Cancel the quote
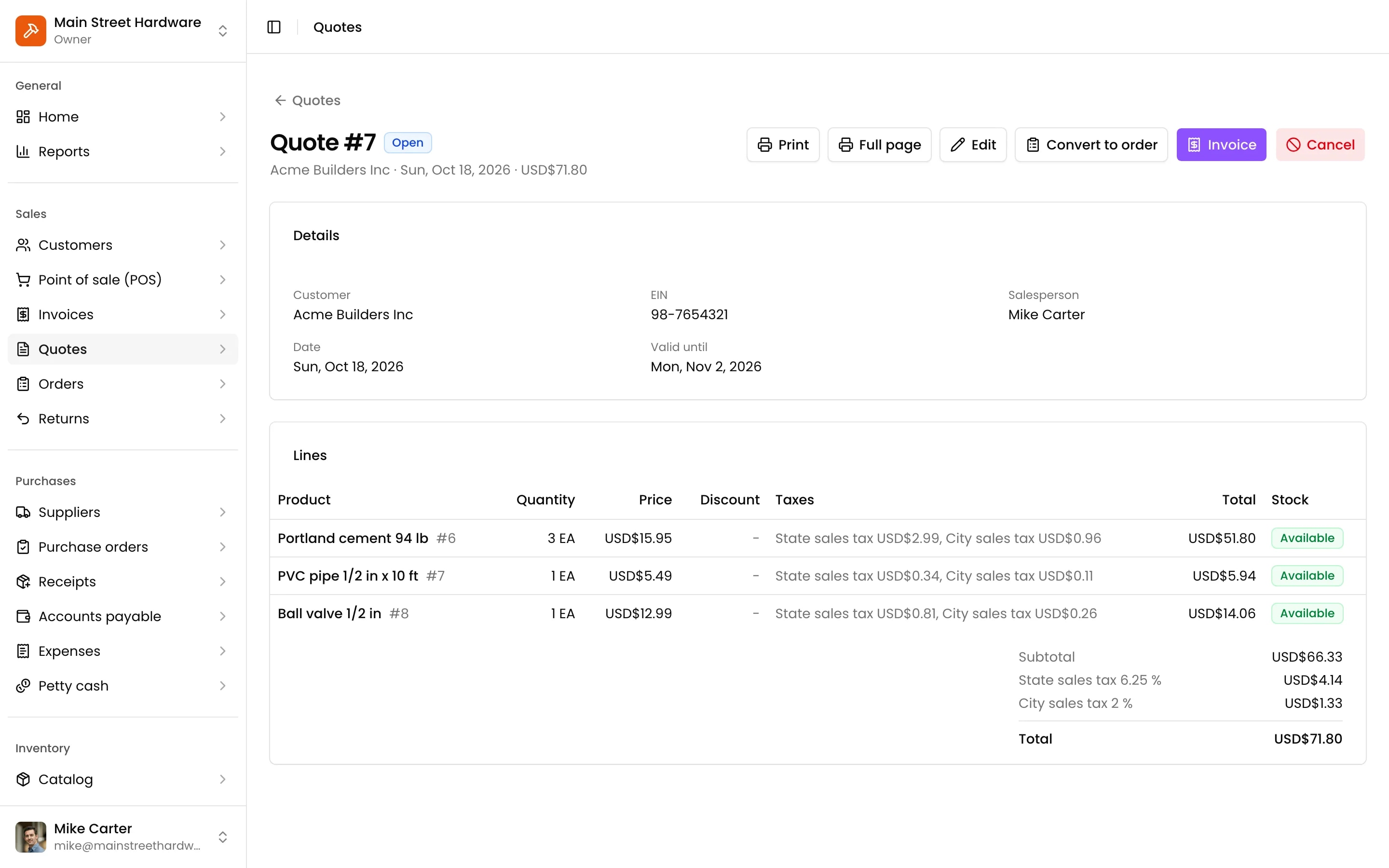The height and width of the screenshot is (868, 1389). coord(1320,145)
